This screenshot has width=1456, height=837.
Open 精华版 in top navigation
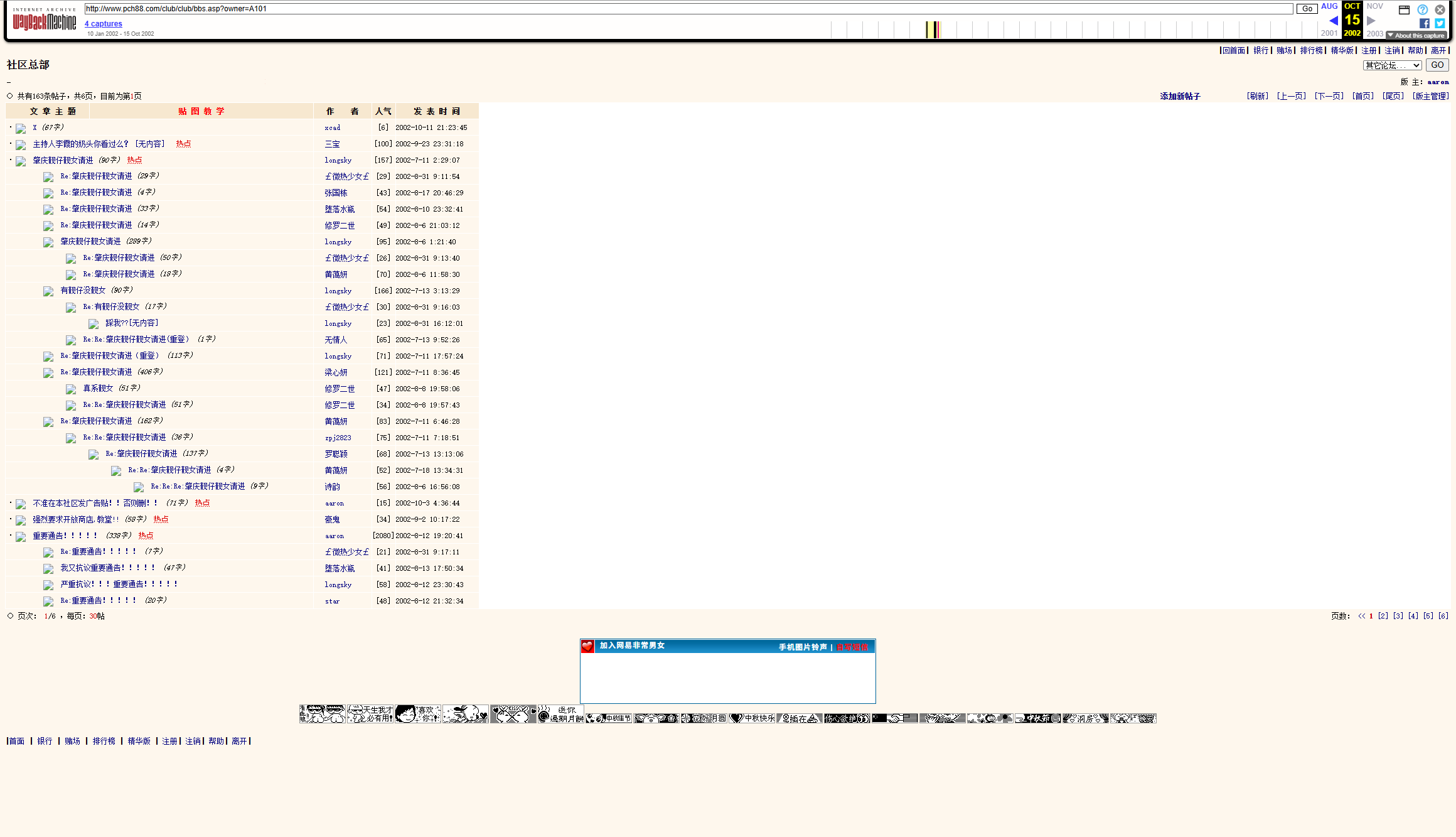tap(1342, 50)
